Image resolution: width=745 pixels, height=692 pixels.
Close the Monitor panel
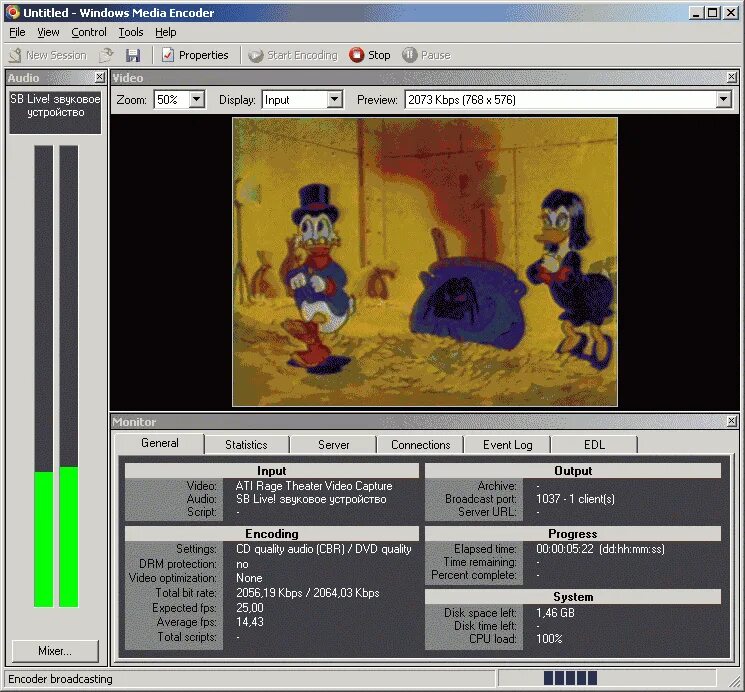click(x=732, y=421)
